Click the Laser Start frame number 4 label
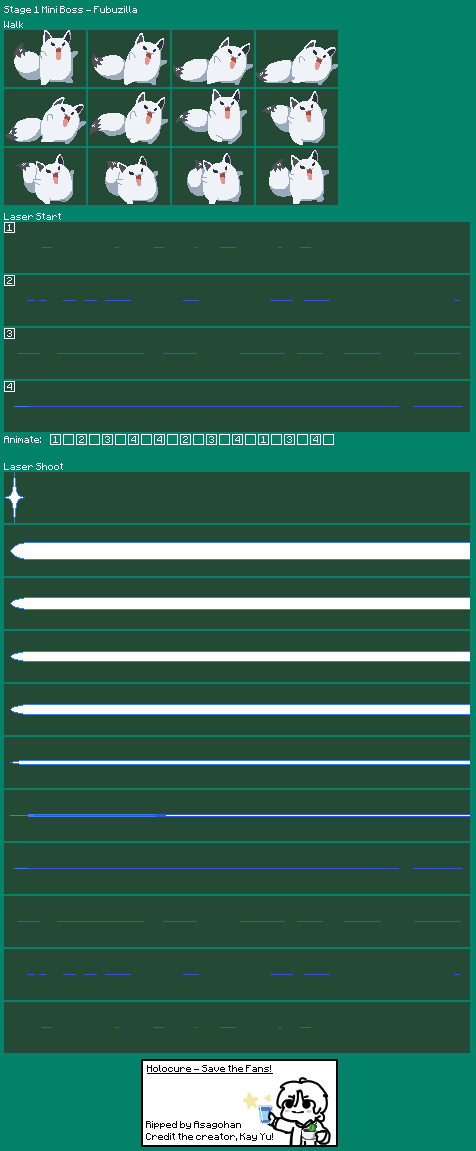This screenshot has height=1151, width=476. 10,386
